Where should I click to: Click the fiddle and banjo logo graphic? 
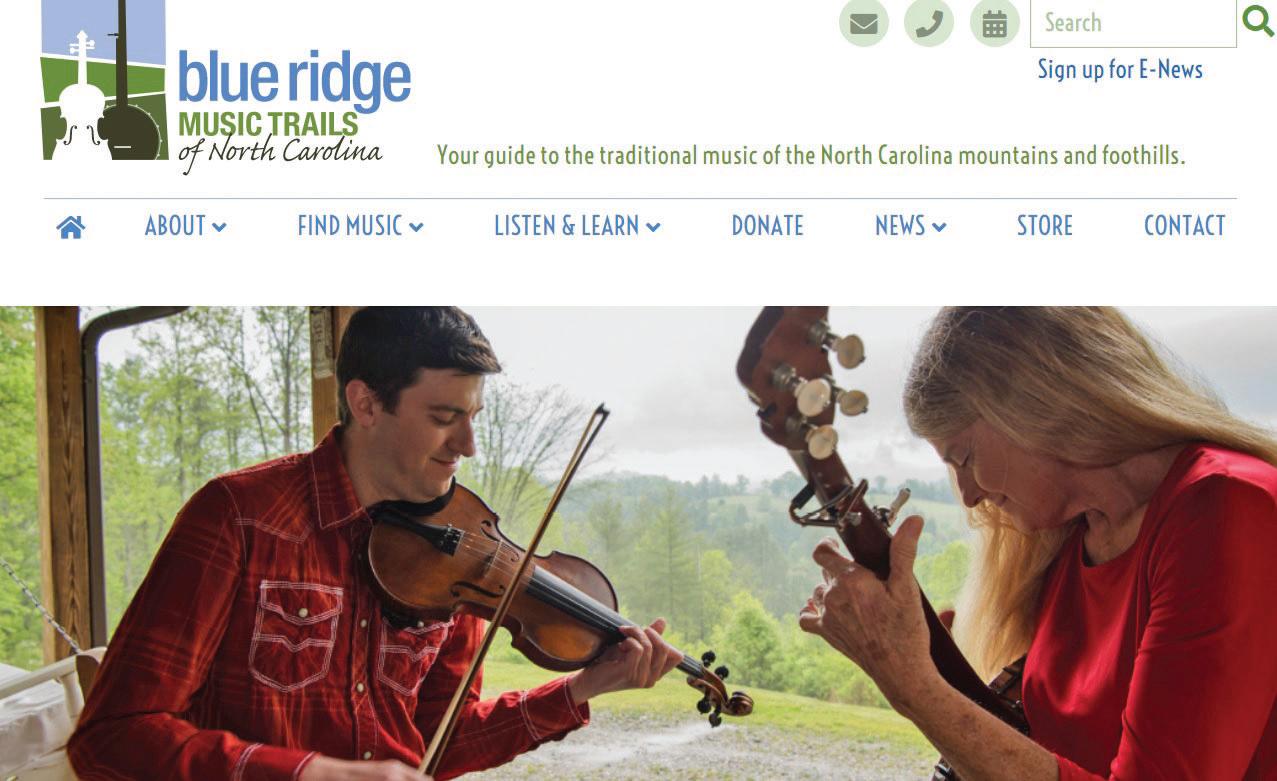coord(103,80)
